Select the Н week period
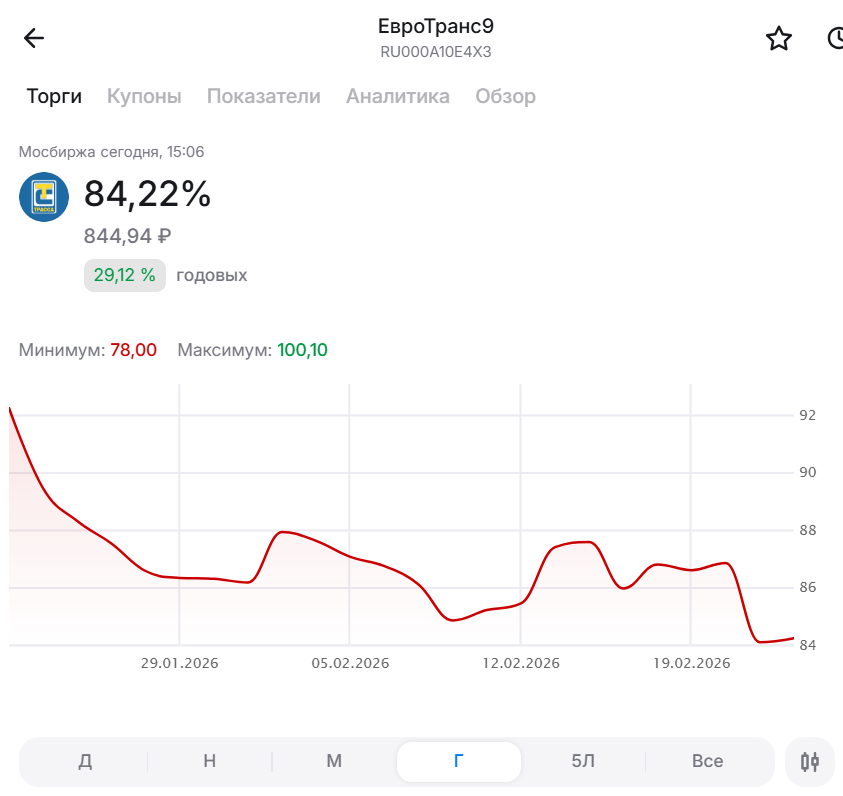This screenshot has height=796, width=843. (210, 761)
